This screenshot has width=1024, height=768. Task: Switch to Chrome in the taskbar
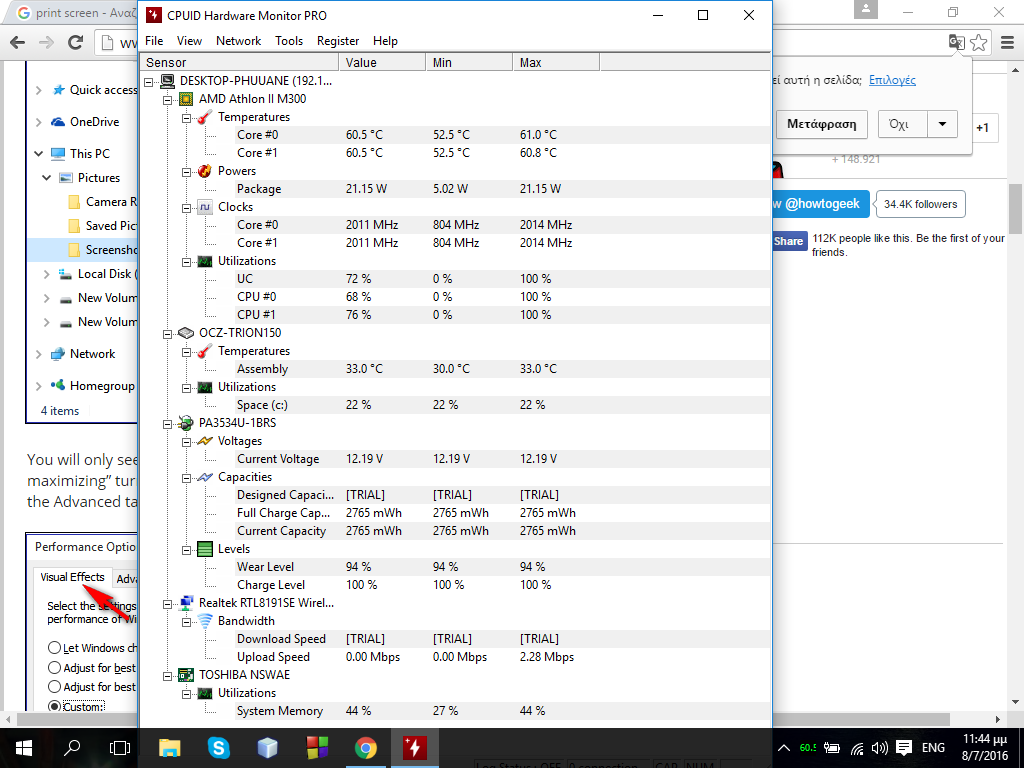point(365,748)
